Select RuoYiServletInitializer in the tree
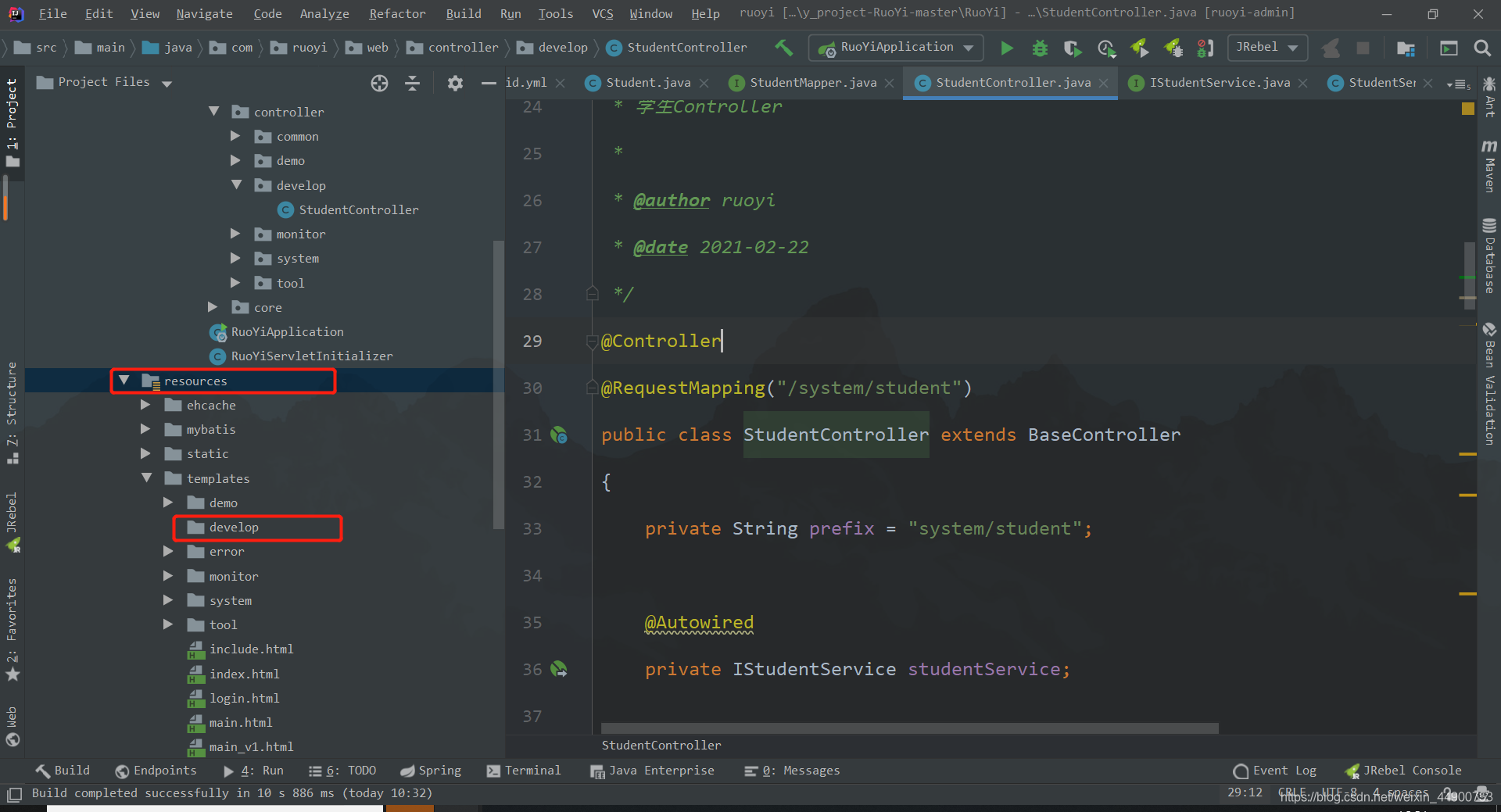This screenshot has height=812, width=1501. [x=302, y=356]
